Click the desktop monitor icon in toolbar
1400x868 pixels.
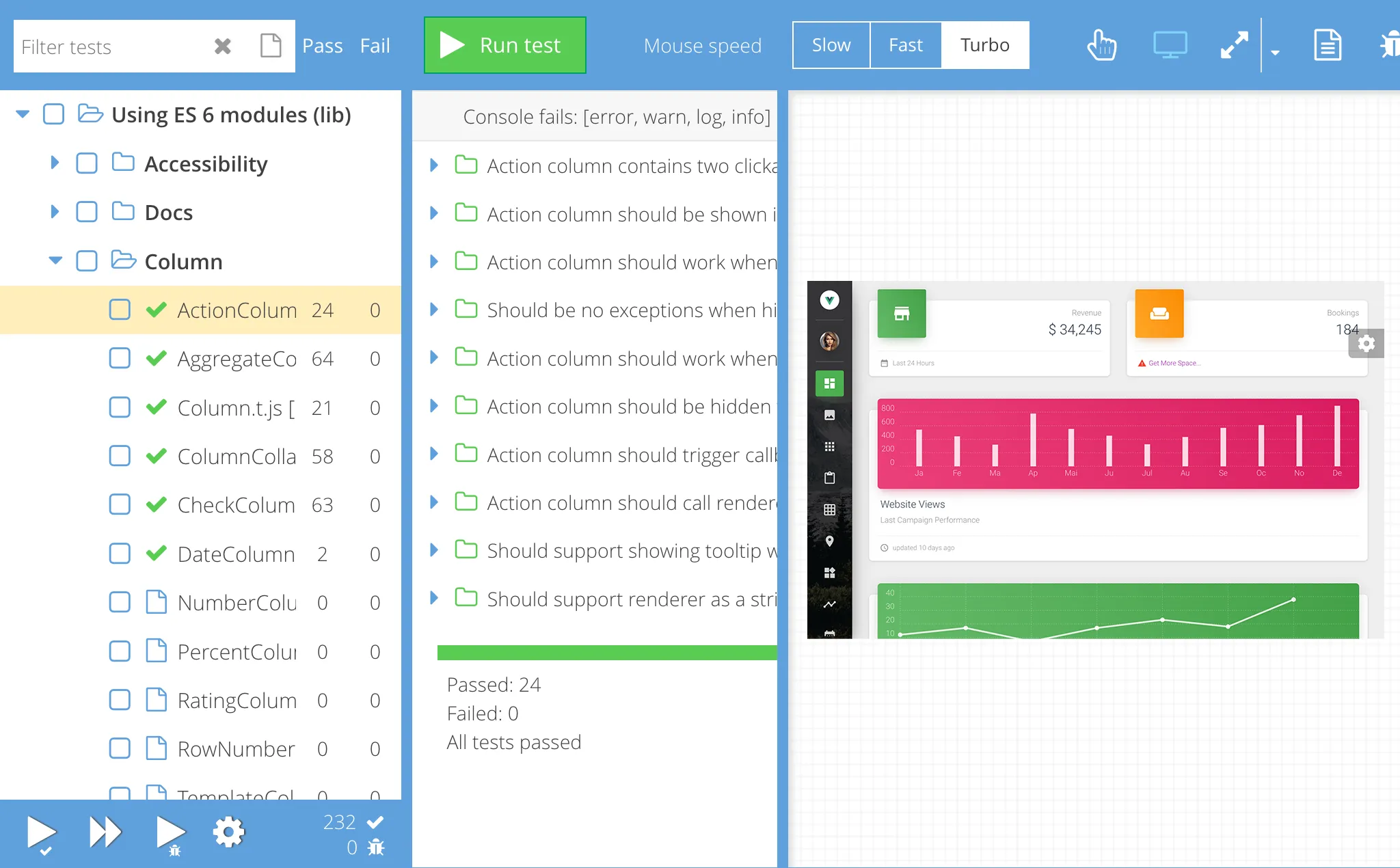pyautogui.click(x=1170, y=45)
